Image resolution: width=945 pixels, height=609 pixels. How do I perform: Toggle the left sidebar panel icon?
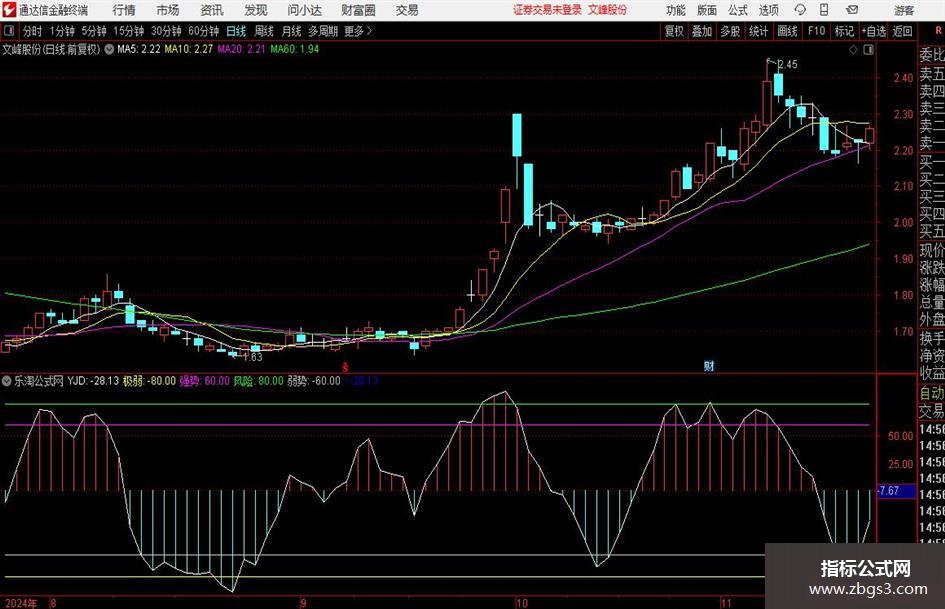pyautogui.click(x=8, y=31)
